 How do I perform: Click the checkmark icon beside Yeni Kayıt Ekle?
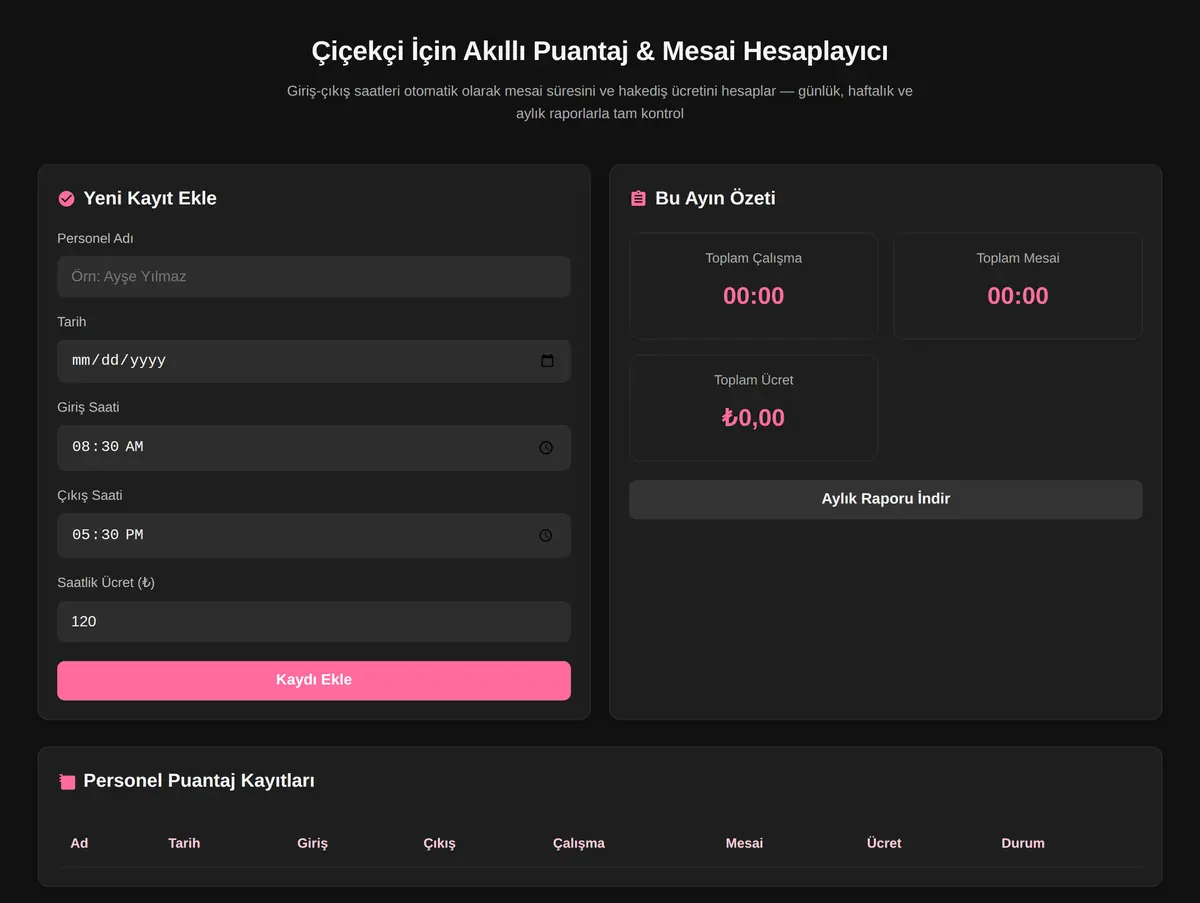(66, 198)
